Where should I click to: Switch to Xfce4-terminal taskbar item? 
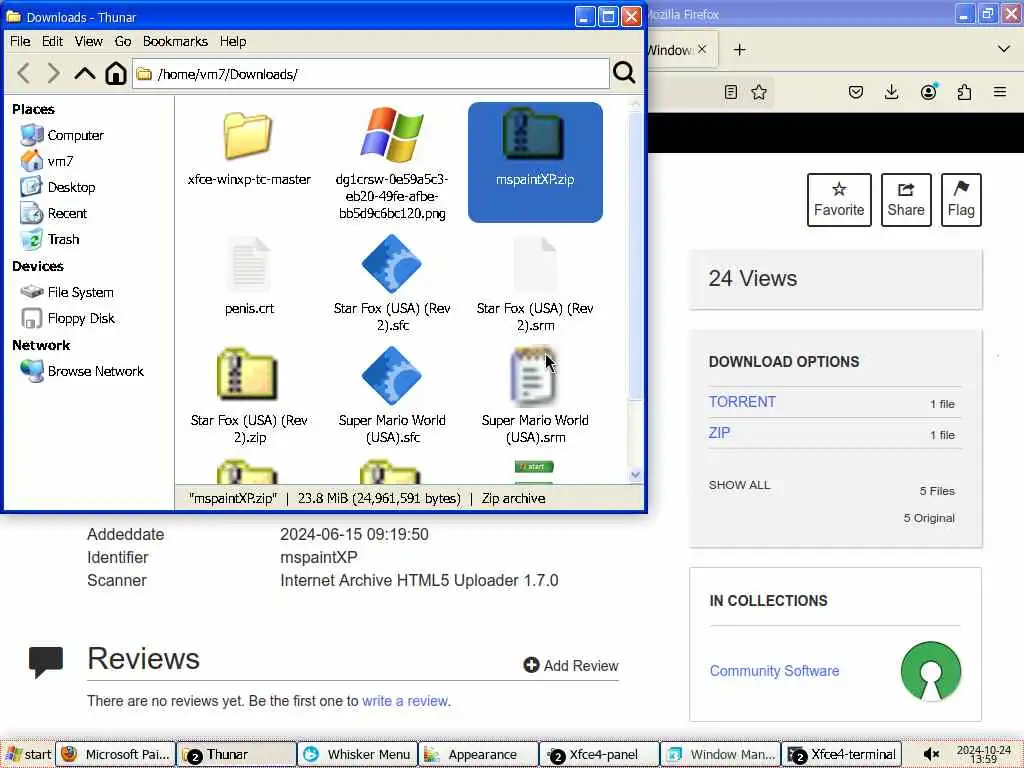coord(841,754)
